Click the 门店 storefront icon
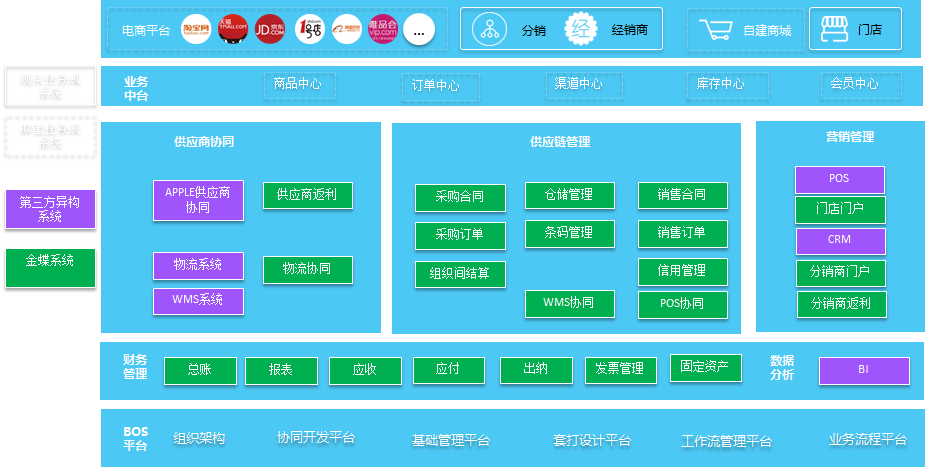 [x=831, y=30]
